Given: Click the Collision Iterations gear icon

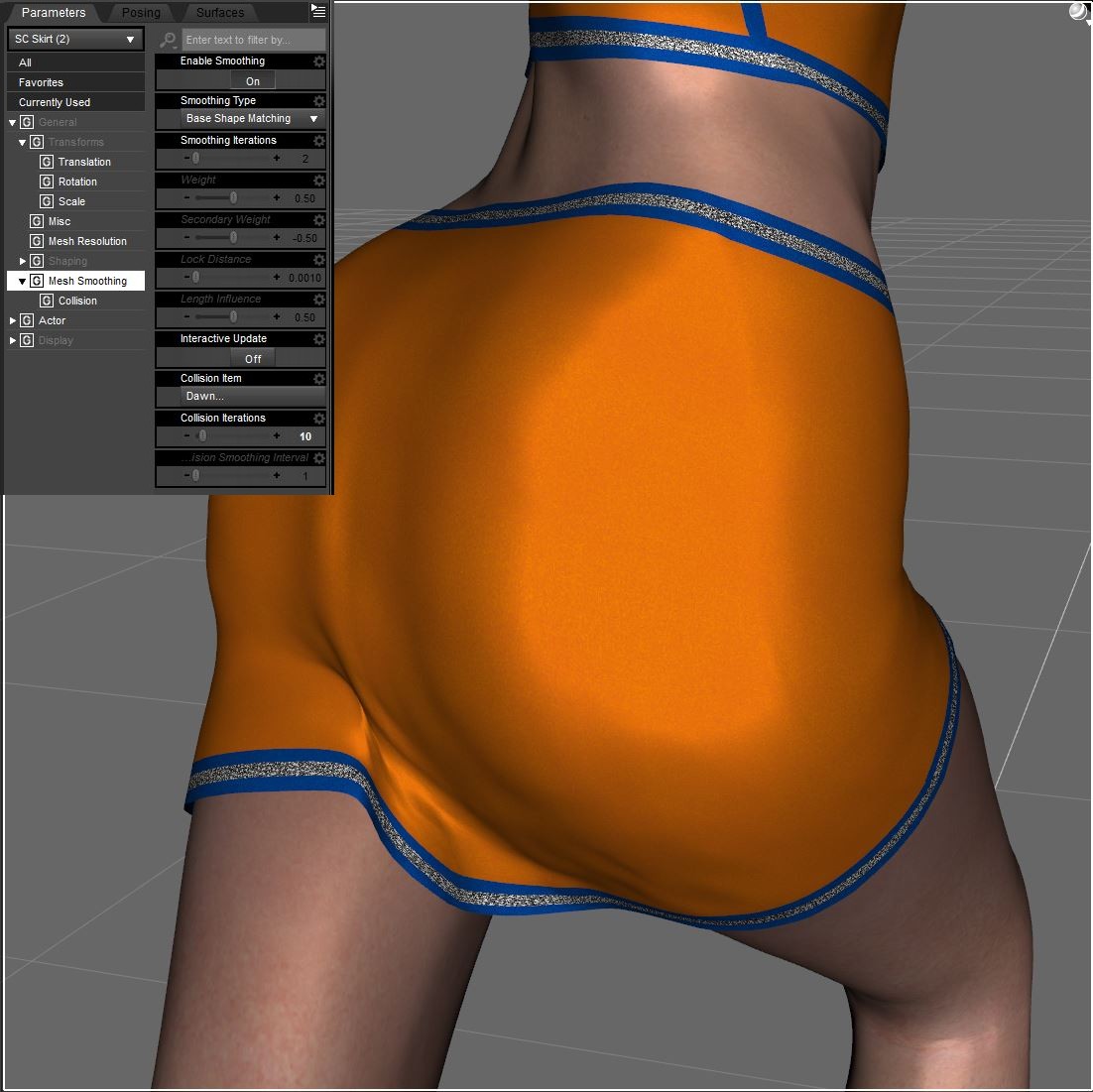Looking at the screenshot, I should [x=318, y=419].
